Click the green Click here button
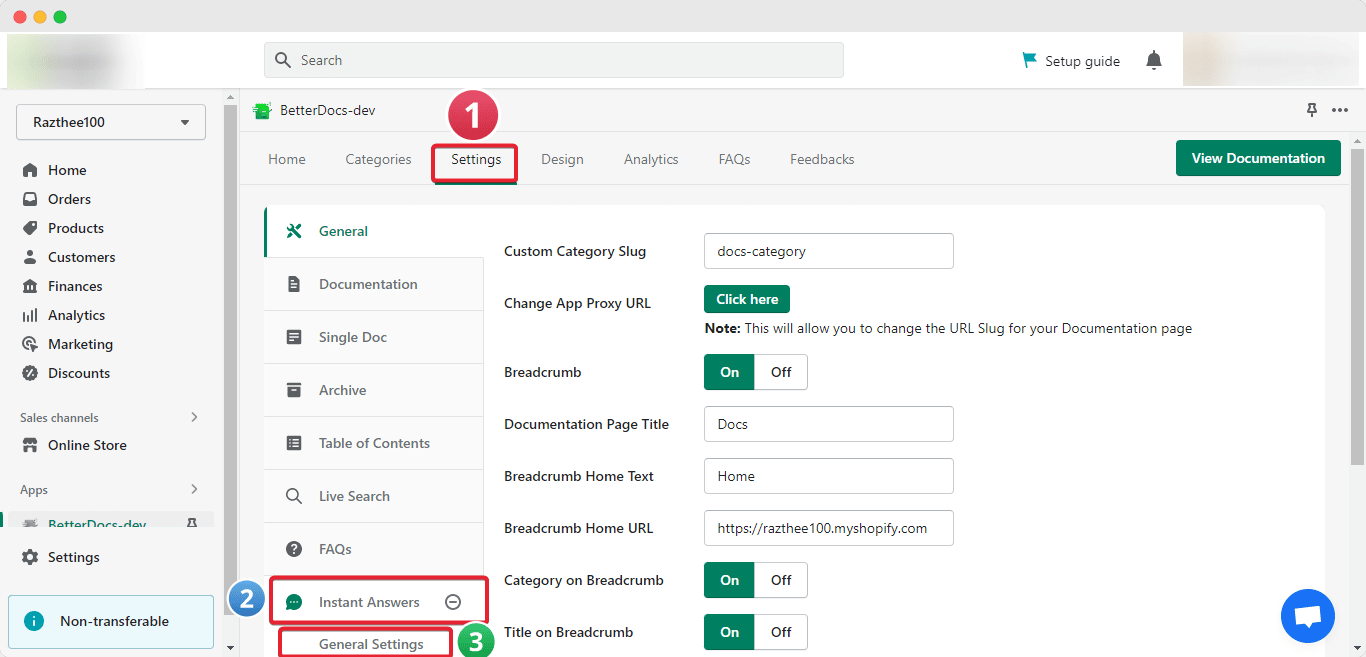 click(747, 299)
